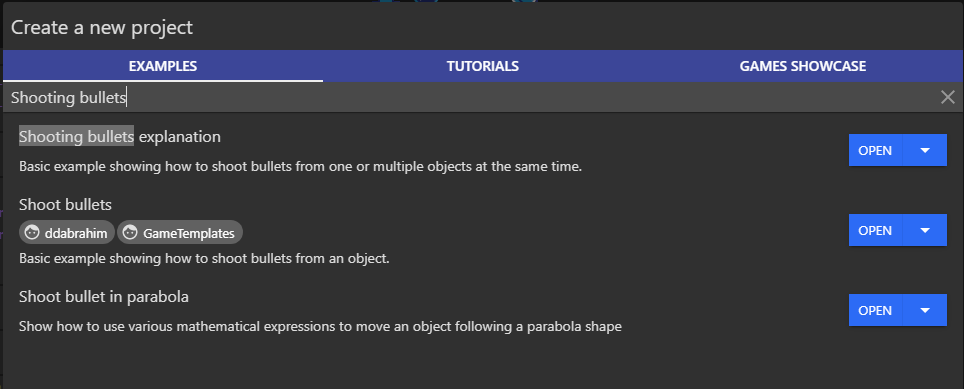The image size is (964, 389).
Task: Click the GameTemplates author avatar icon
Action: (130, 233)
